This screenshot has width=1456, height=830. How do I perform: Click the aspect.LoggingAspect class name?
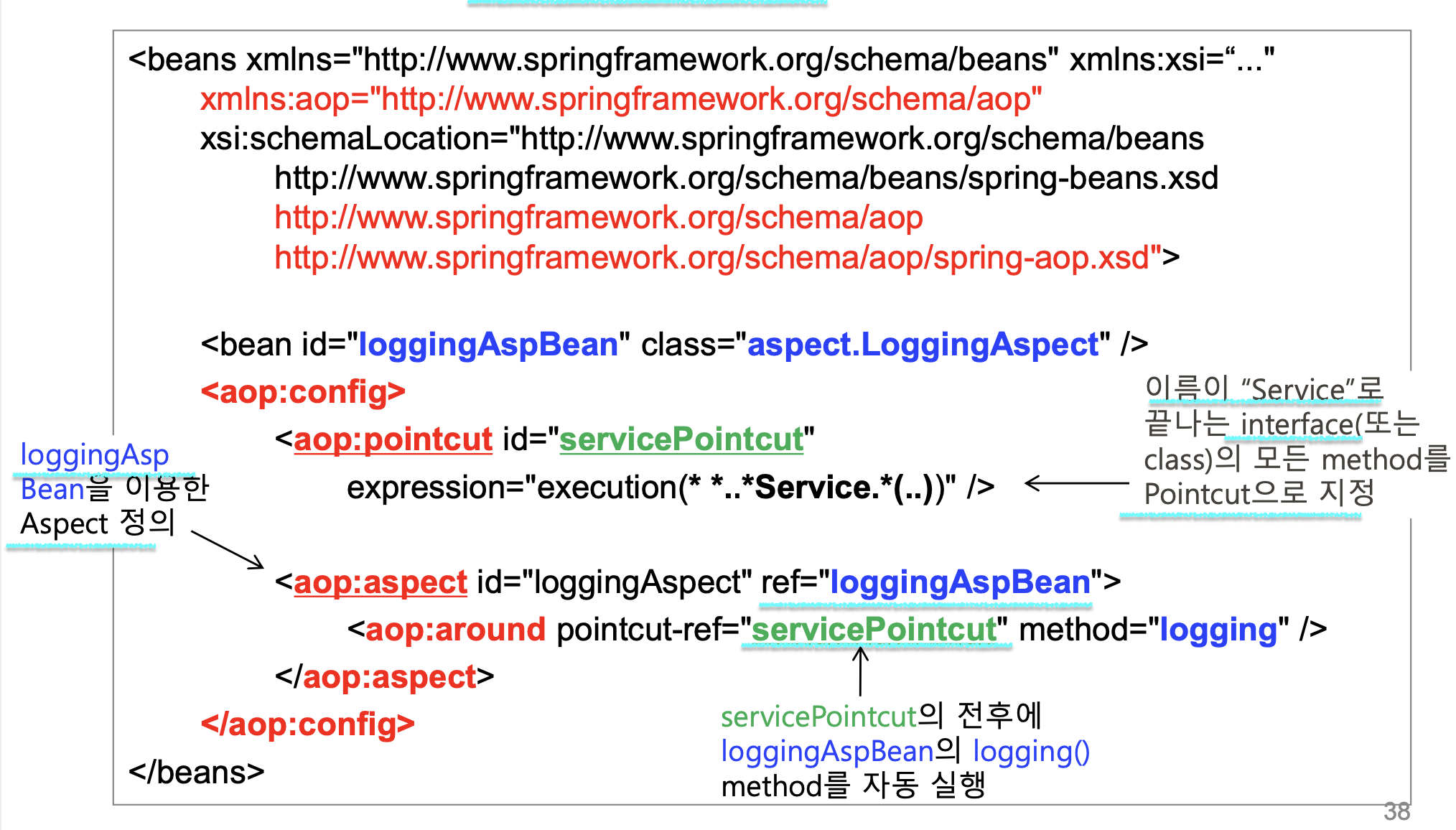point(923,345)
